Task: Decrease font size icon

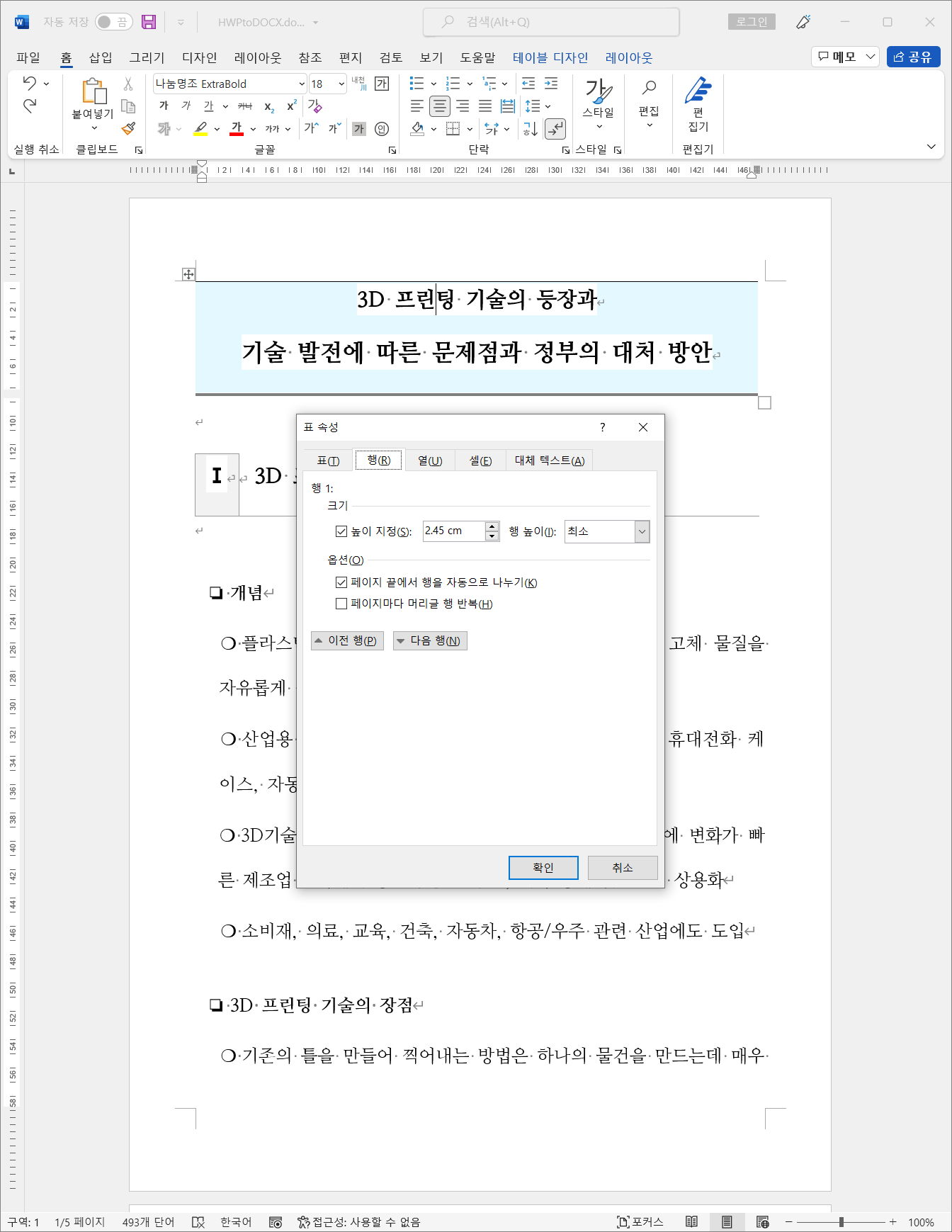Action: (x=335, y=128)
